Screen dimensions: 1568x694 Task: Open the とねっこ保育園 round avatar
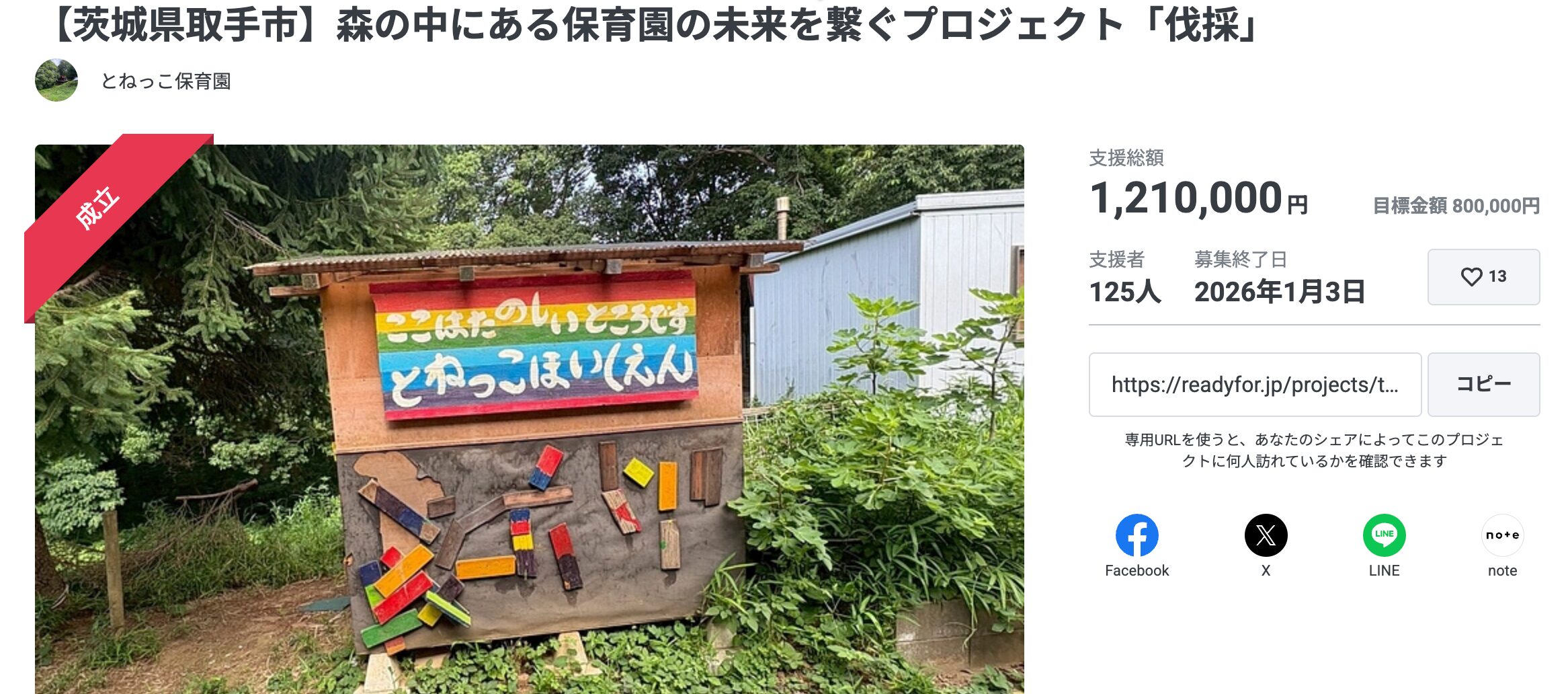(56, 81)
